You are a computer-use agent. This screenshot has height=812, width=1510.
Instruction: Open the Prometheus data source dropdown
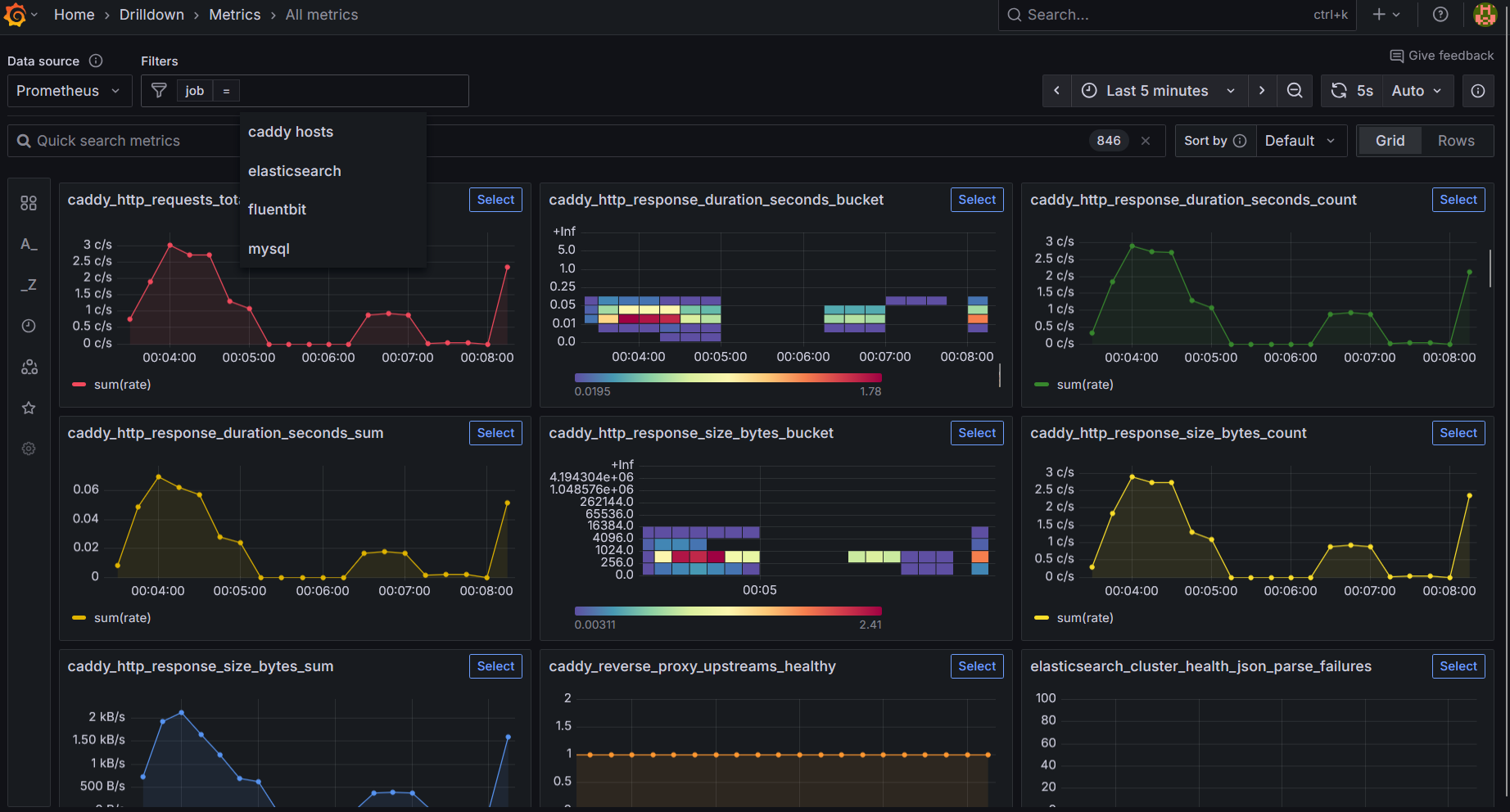click(x=69, y=91)
